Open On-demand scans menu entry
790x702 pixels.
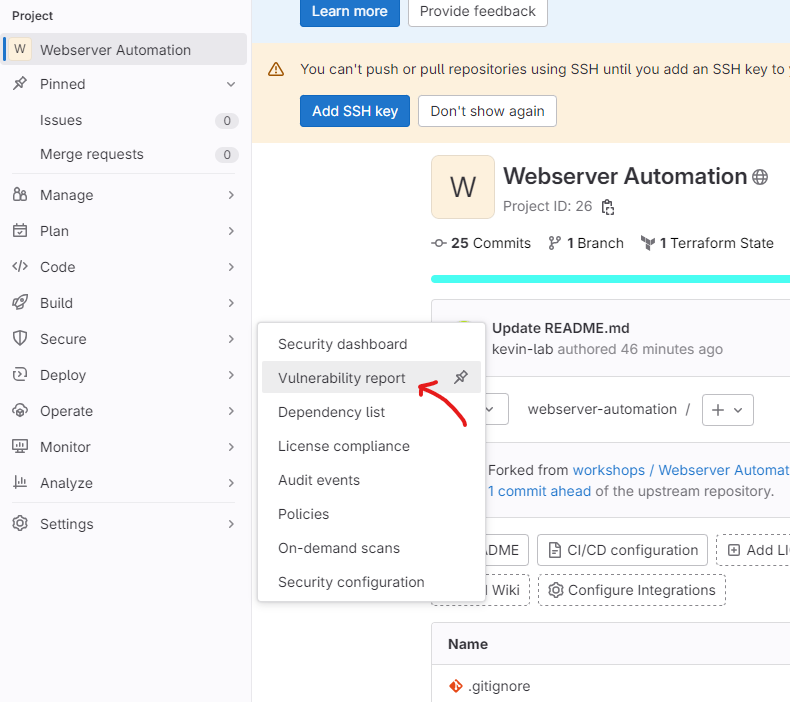click(x=371, y=548)
